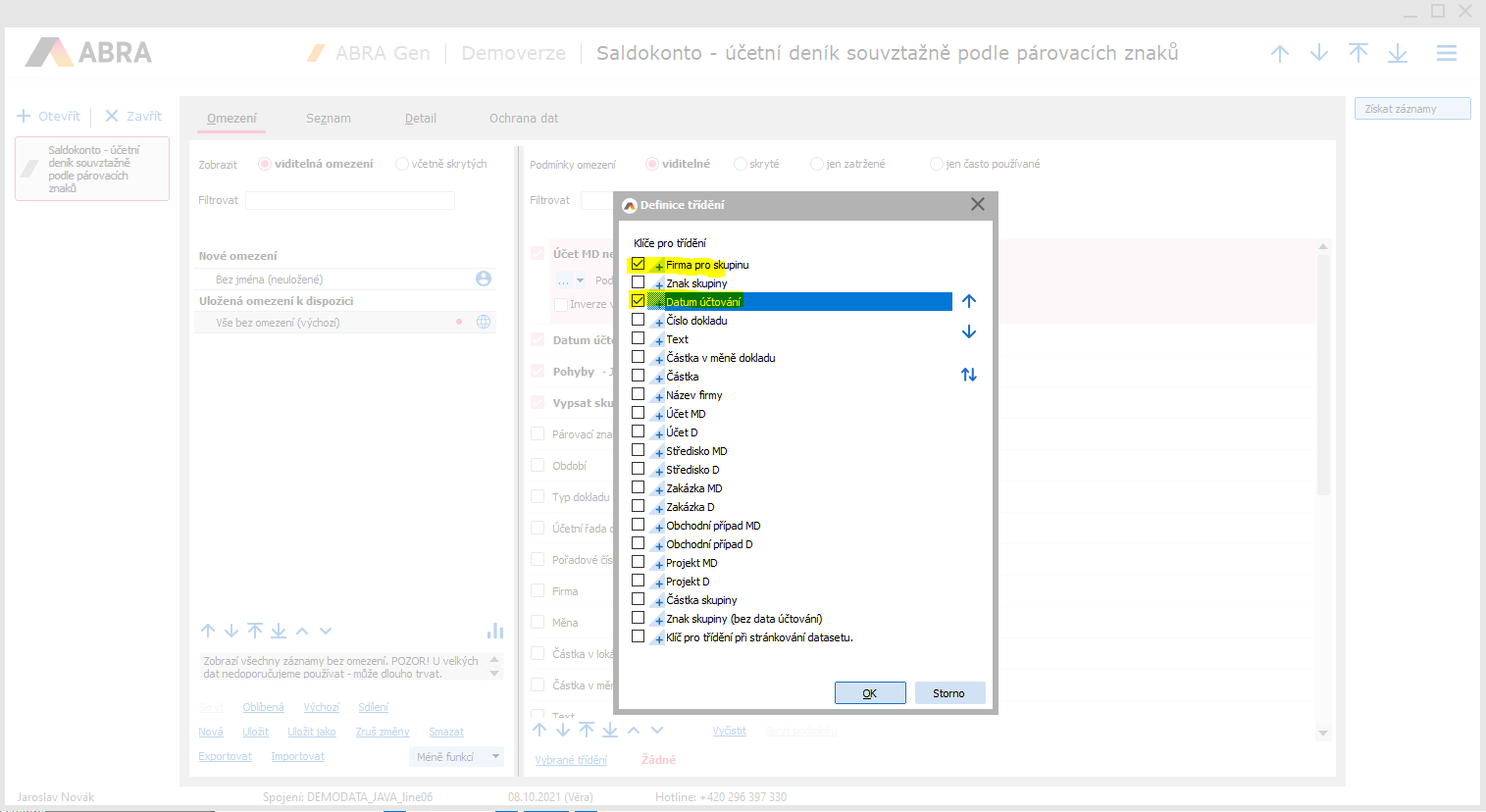Uncheck the Firma pro skupinu checkbox
Screen dimensions: 1486x812
[x=639, y=264]
